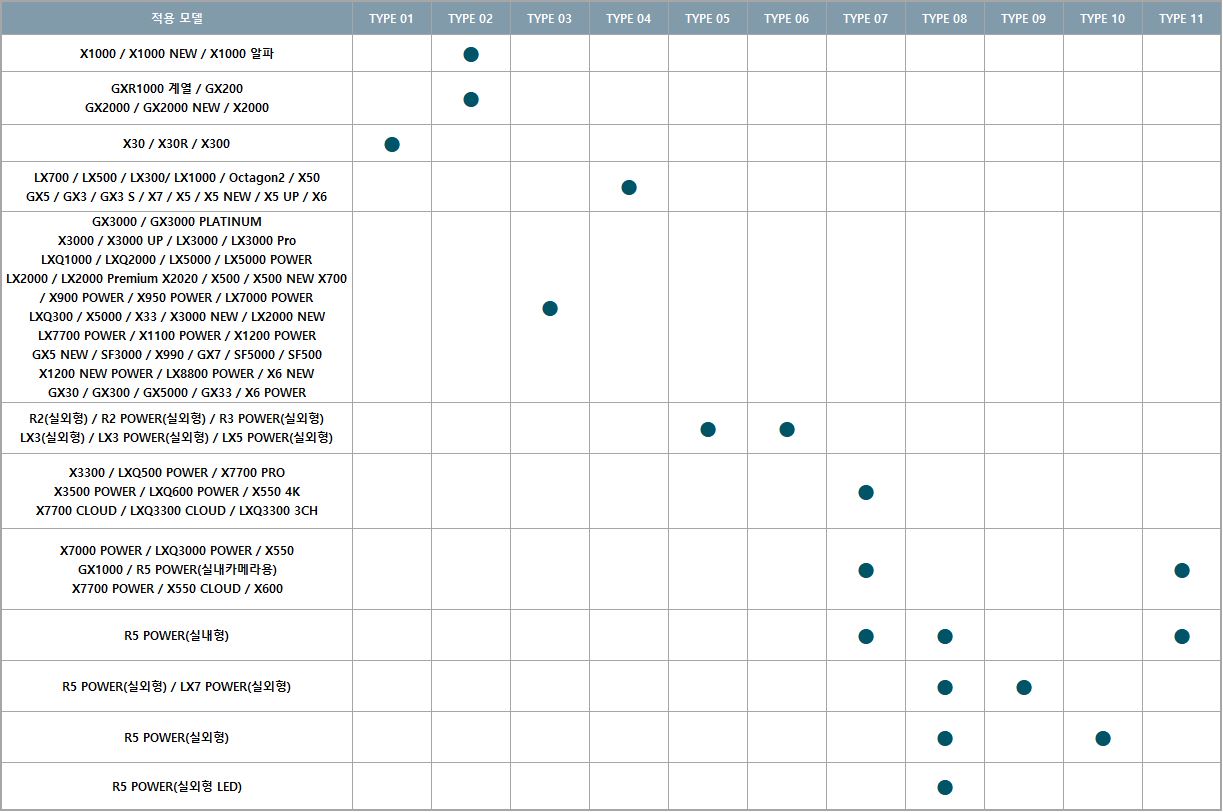Click the LX3(실외형) / LX3 POWER(실외형) line
Screen dimensions: 1223x812
coord(177,438)
